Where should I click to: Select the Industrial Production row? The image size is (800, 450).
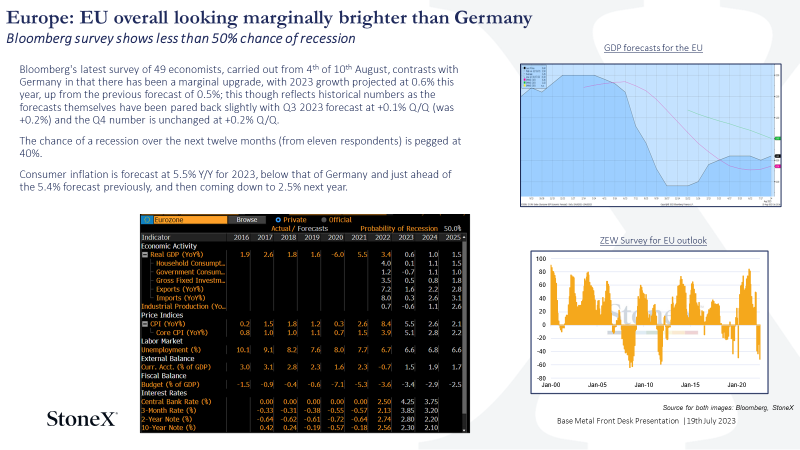[301, 307]
